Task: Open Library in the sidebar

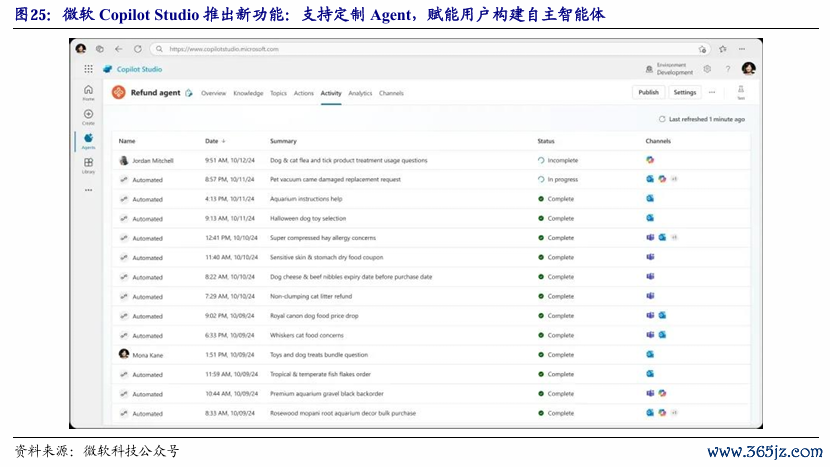Action: (88, 165)
